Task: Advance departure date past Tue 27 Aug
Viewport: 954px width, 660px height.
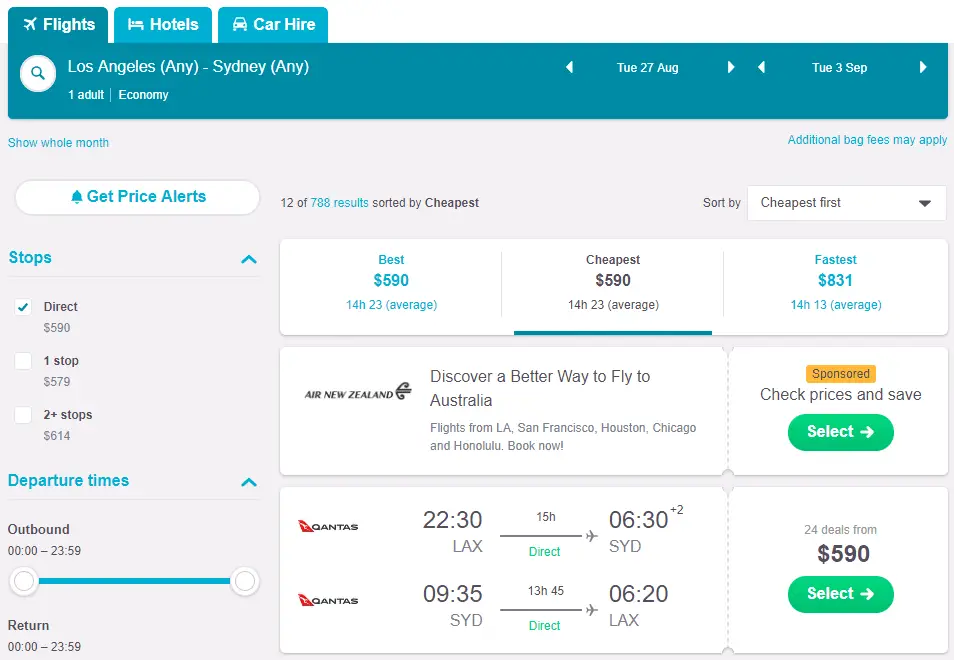Action: [731, 68]
